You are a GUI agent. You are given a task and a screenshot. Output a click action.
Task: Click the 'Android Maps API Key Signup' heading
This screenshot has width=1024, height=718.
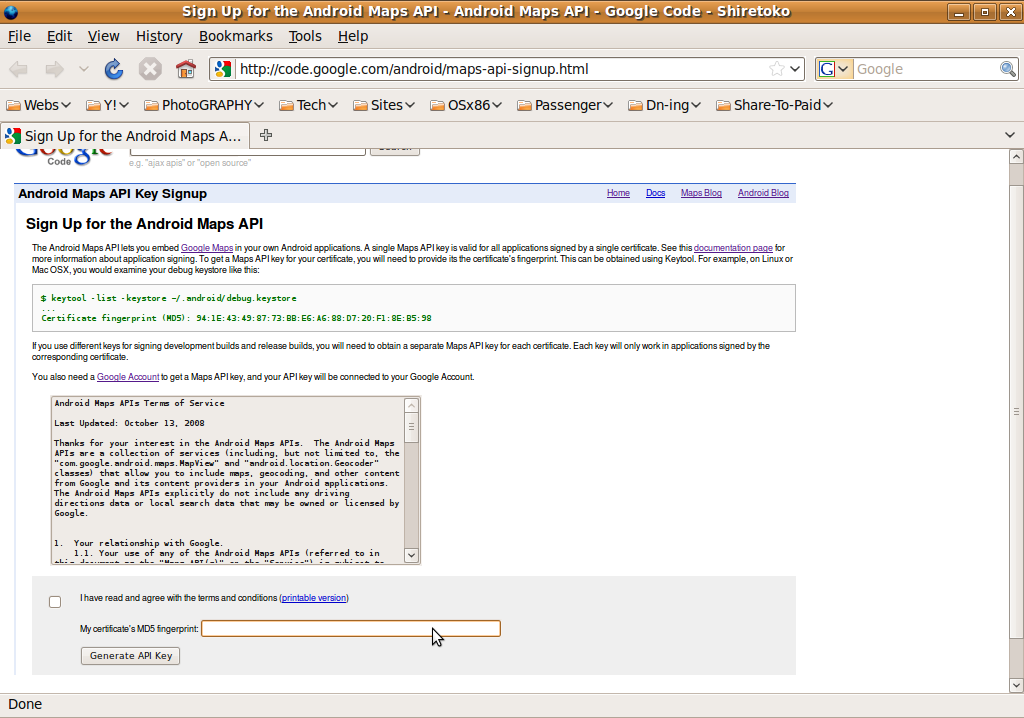[x=112, y=193]
